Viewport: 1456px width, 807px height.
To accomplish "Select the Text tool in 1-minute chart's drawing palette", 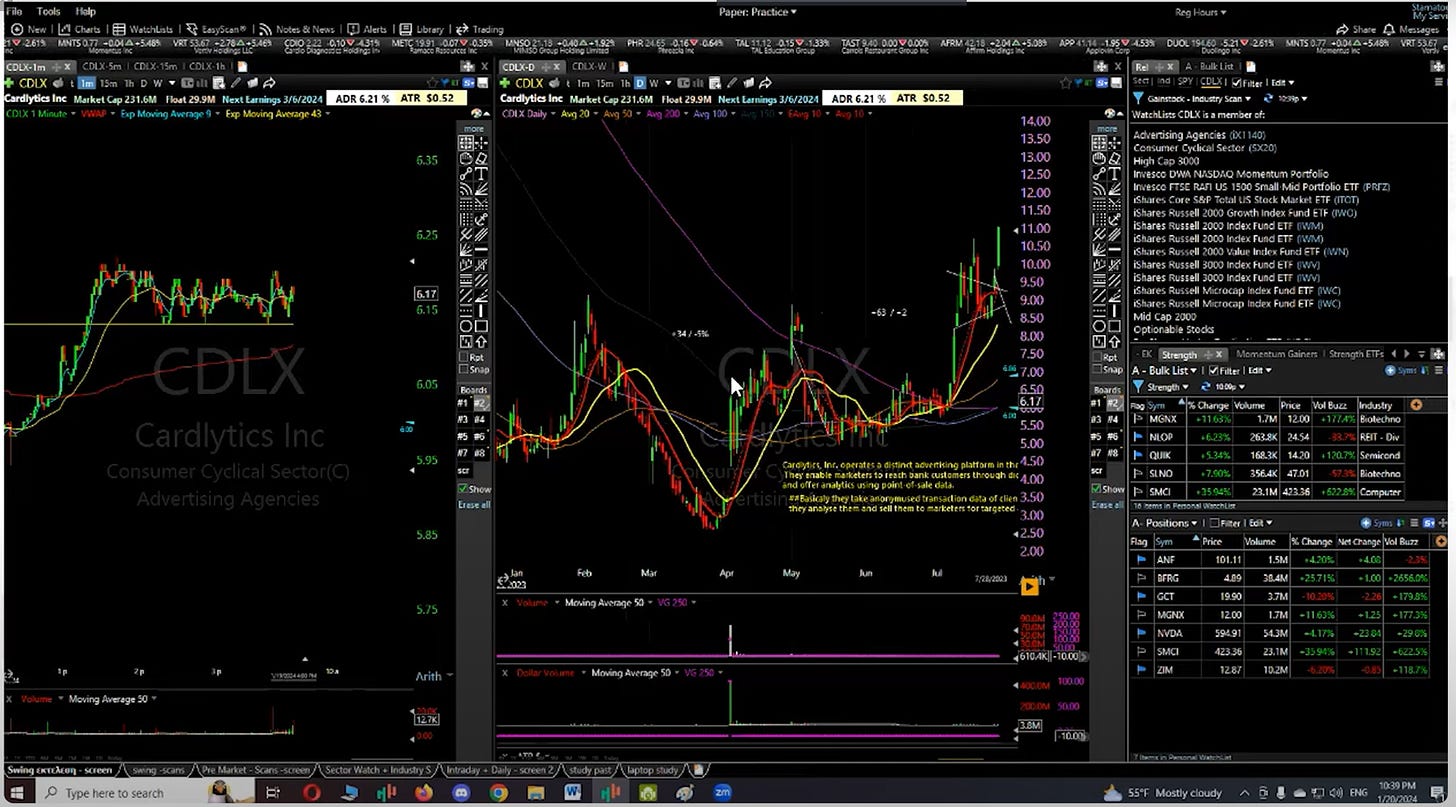I will tap(481, 174).
